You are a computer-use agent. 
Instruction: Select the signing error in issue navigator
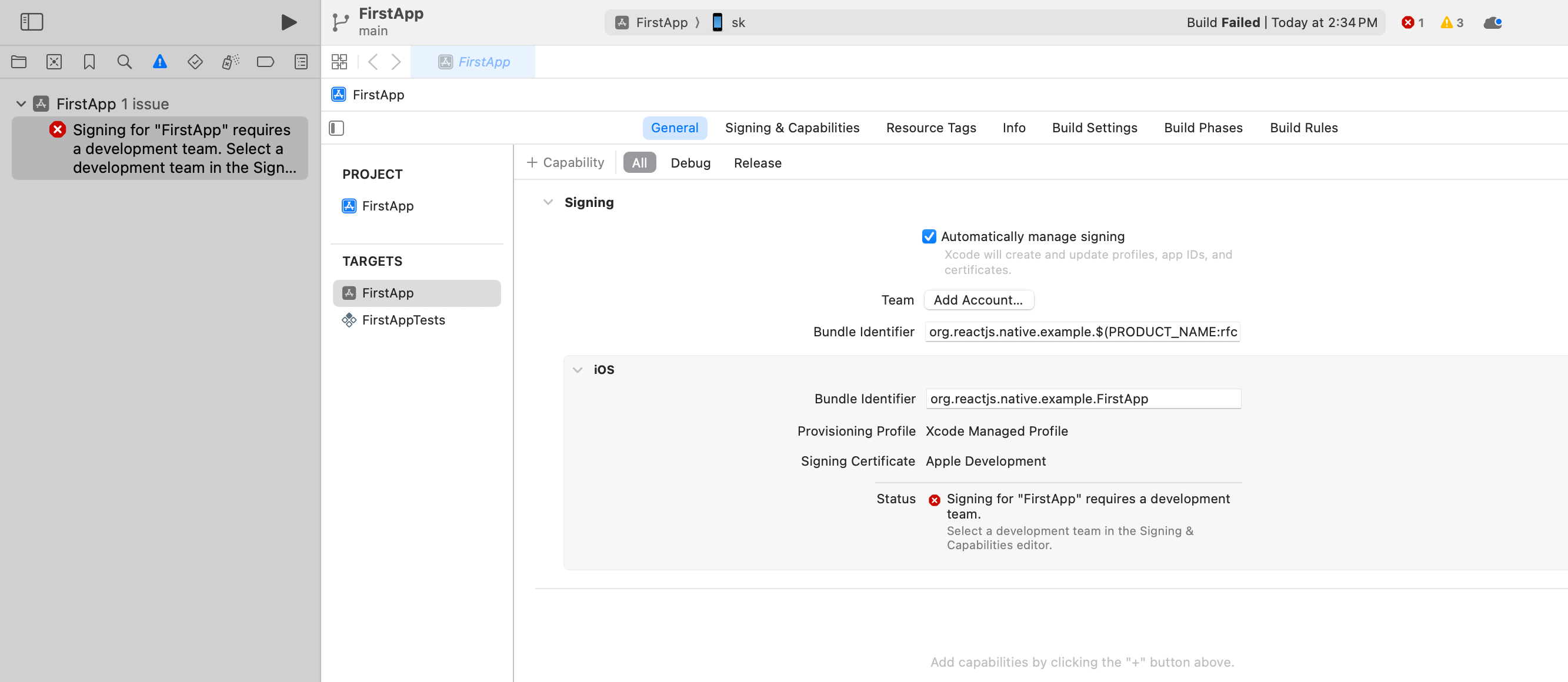coord(160,148)
